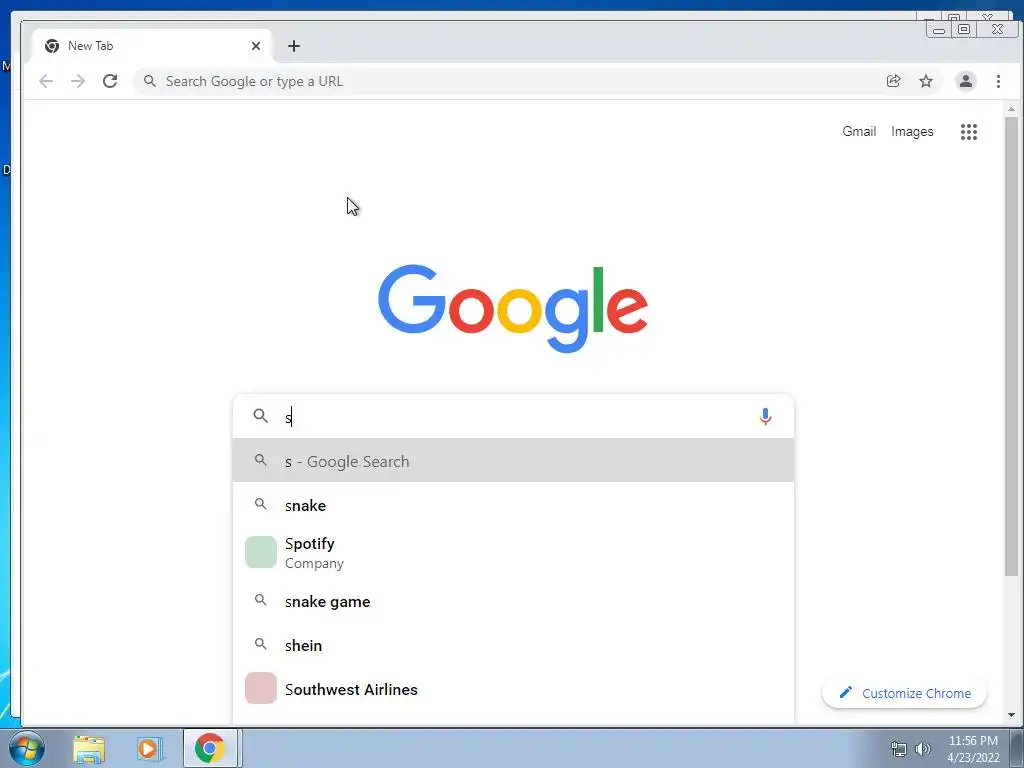This screenshot has width=1024, height=768.
Task: Maximize the Chrome window
Action: coord(964,29)
